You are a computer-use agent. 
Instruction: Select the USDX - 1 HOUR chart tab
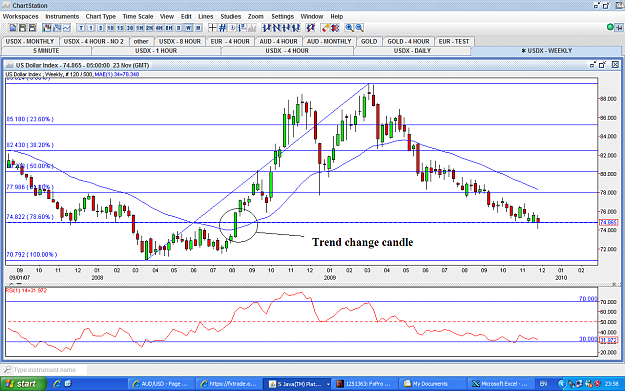click(156, 51)
